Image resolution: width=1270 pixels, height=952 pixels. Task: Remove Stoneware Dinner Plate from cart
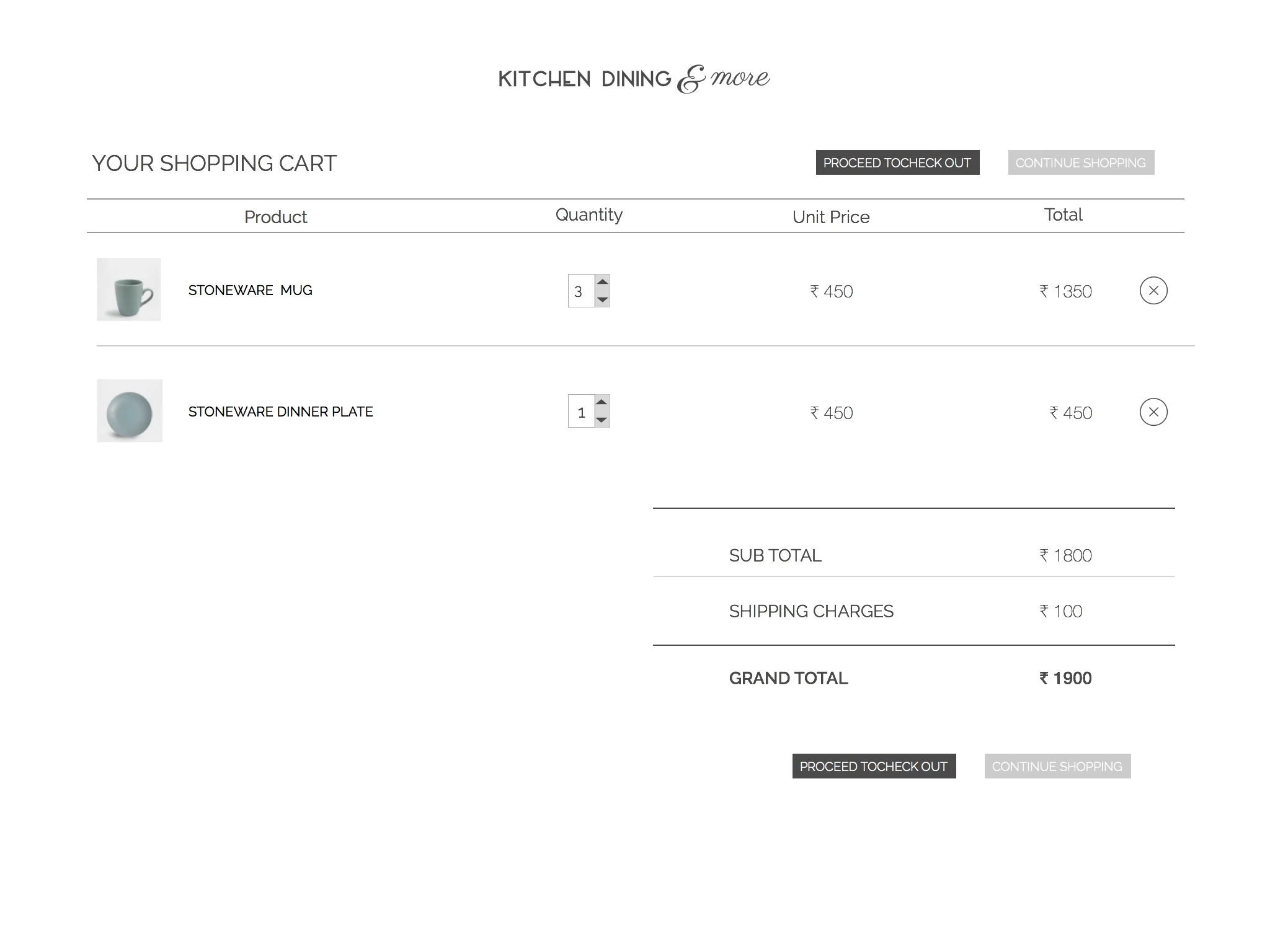point(1153,412)
